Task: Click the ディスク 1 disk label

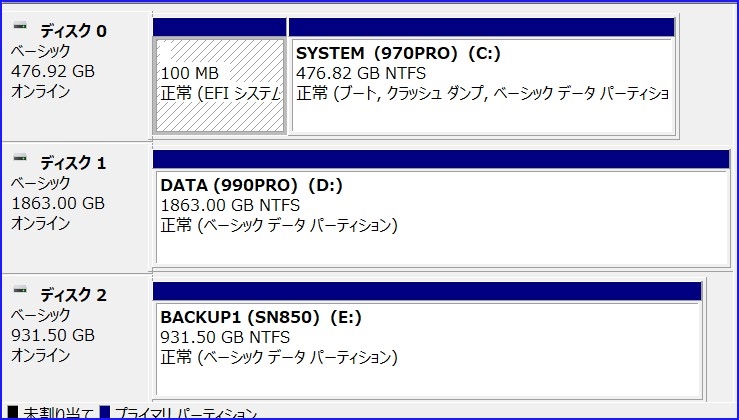Action: 73,162
